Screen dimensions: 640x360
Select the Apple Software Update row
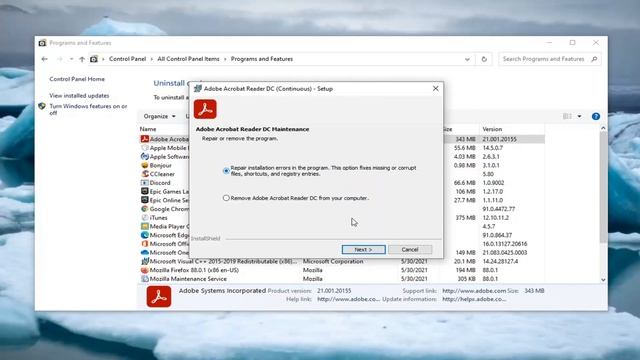click(x=164, y=157)
